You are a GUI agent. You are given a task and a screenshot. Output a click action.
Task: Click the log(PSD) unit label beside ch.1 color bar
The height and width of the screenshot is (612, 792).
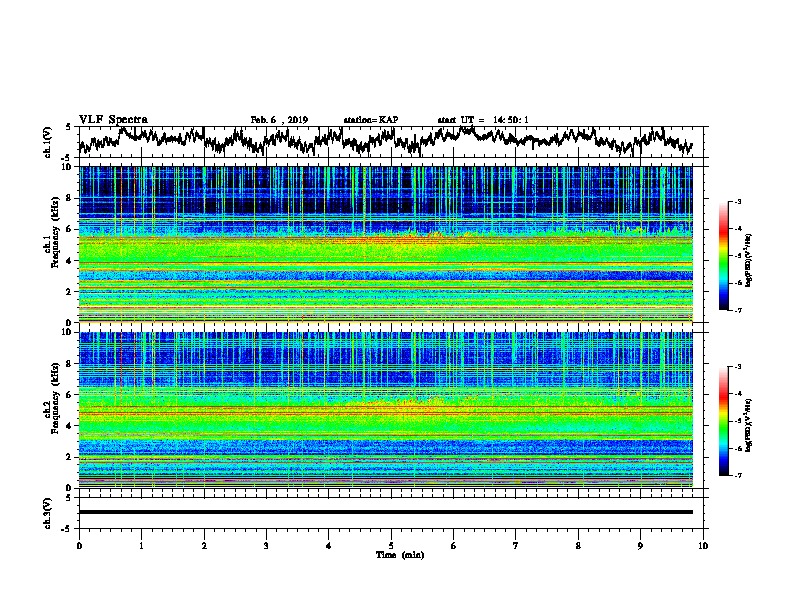749,260
